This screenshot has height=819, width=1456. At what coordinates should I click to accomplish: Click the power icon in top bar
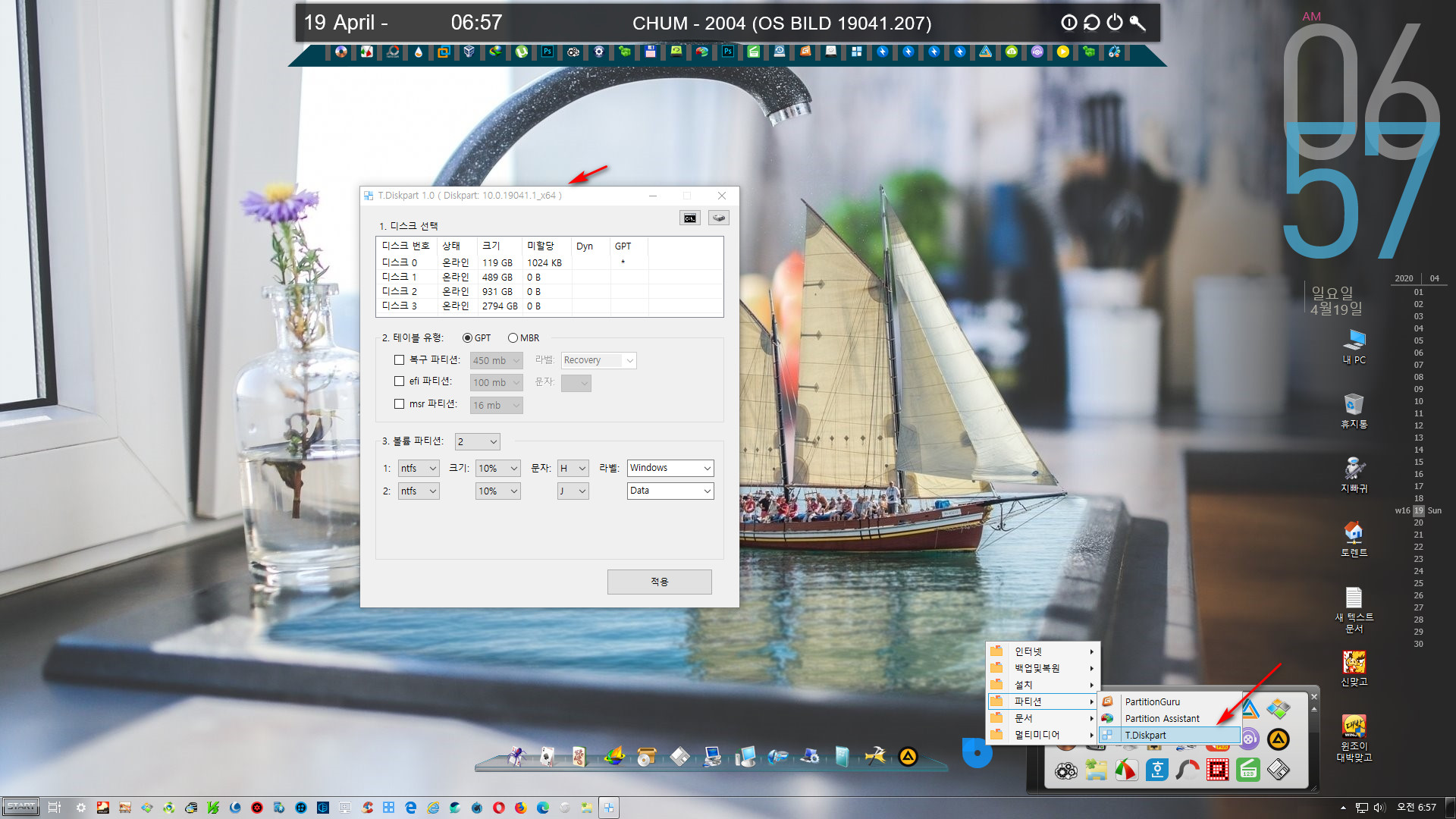(1114, 23)
